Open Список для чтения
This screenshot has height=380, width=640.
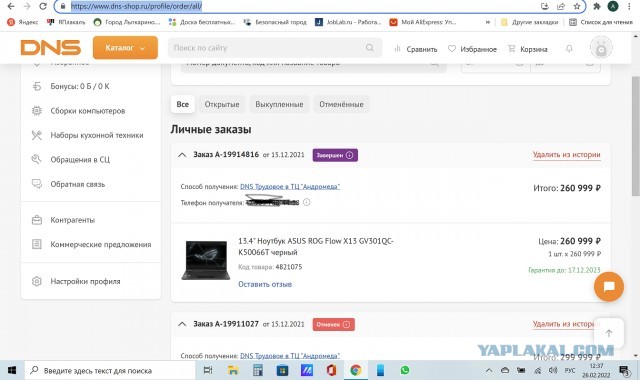pyautogui.click(x=601, y=22)
